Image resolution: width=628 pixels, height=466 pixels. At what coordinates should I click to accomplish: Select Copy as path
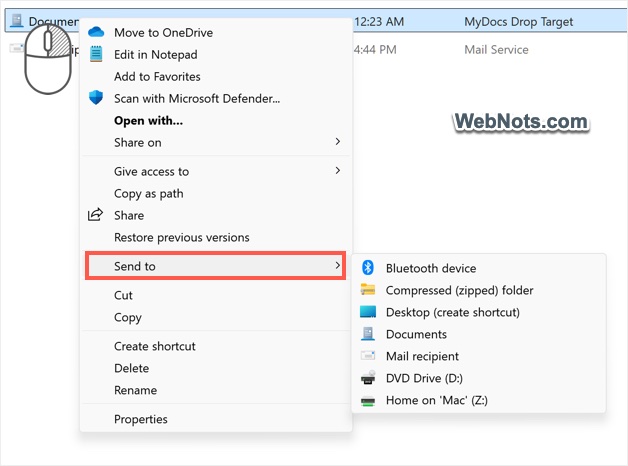click(x=216, y=193)
